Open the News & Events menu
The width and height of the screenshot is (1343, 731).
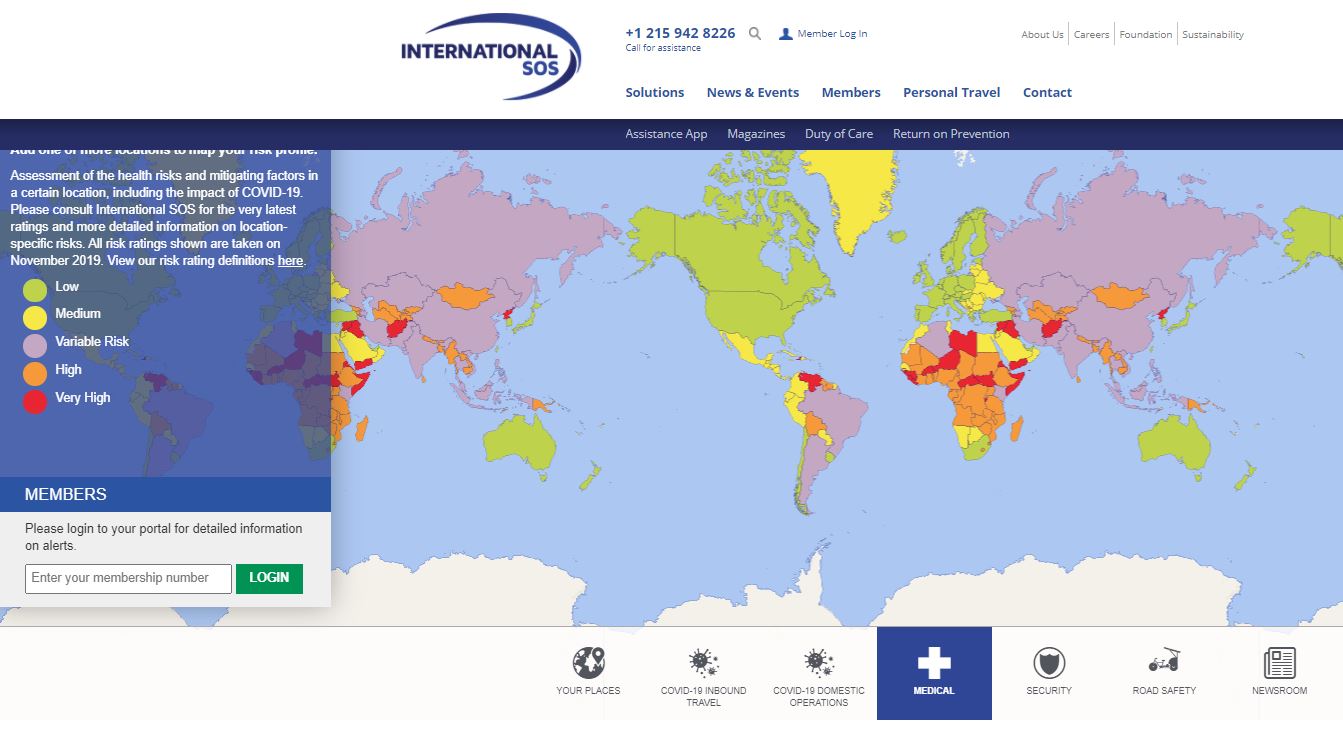tap(753, 93)
